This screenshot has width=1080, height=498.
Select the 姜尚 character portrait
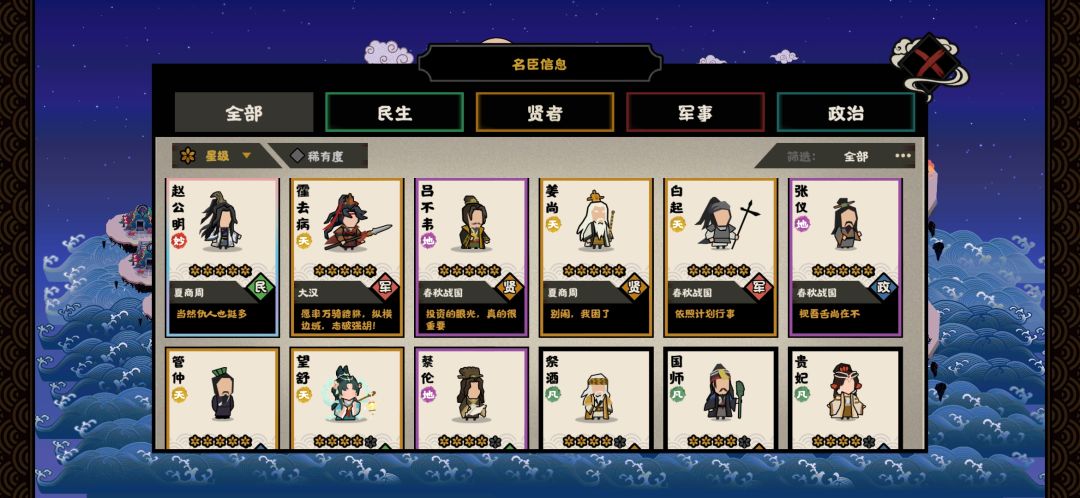(595, 220)
